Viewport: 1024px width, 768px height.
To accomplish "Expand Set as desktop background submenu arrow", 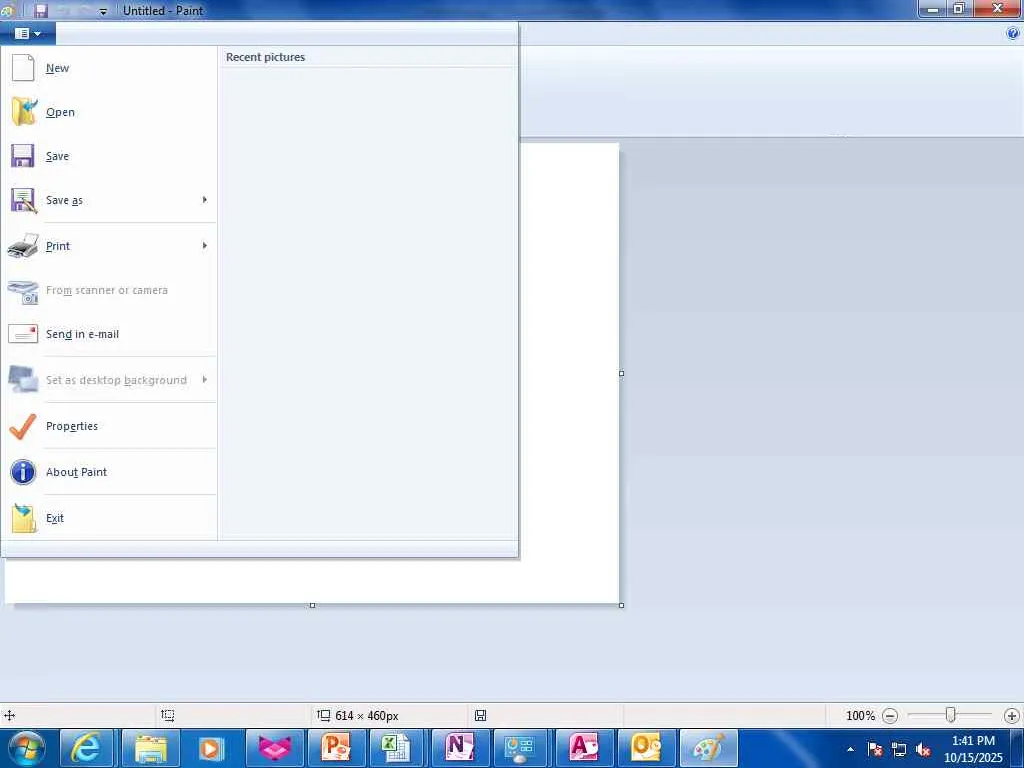I will click(x=204, y=379).
